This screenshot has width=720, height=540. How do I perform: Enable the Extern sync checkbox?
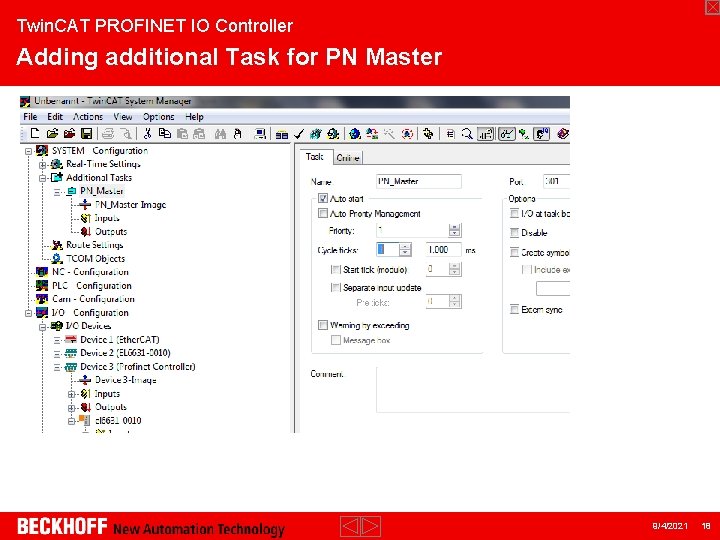pyautogui.click(x=514, y=309)
